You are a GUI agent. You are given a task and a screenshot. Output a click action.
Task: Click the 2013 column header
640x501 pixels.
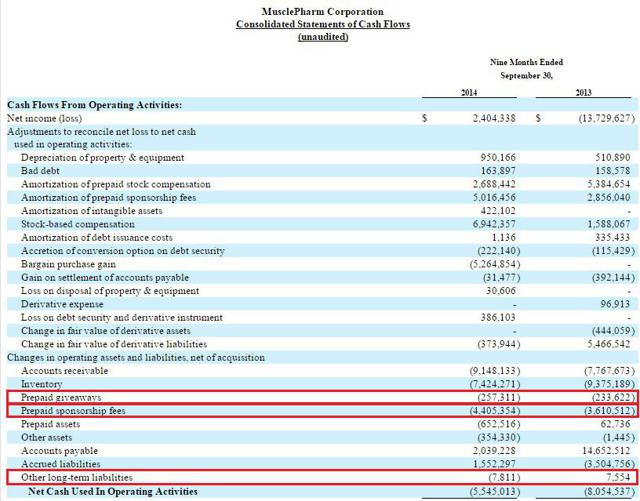pyautogui.click(x=583, y=92)
